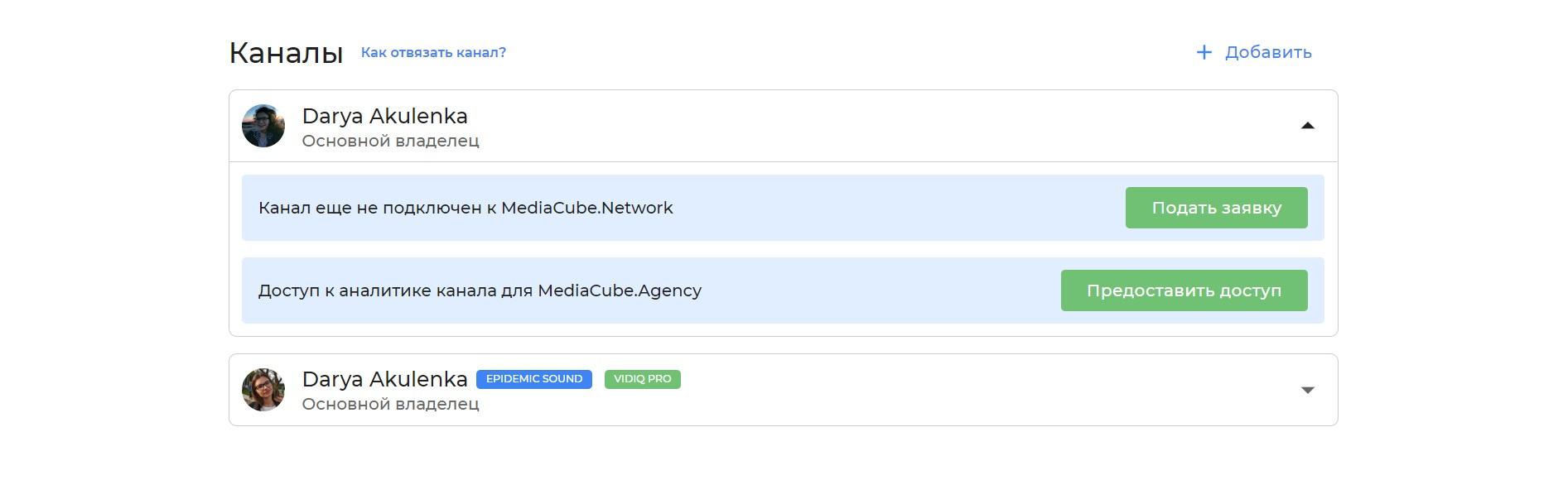Click the EPIDEMIC SOUND blue badge
Screen dimensions: 1568x480
coord(534,379)
